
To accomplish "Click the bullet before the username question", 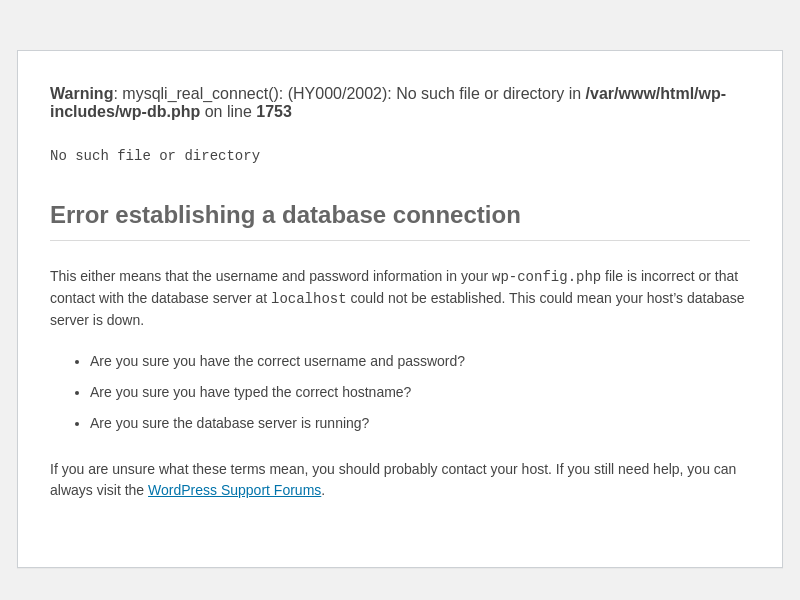I will 77,362.
